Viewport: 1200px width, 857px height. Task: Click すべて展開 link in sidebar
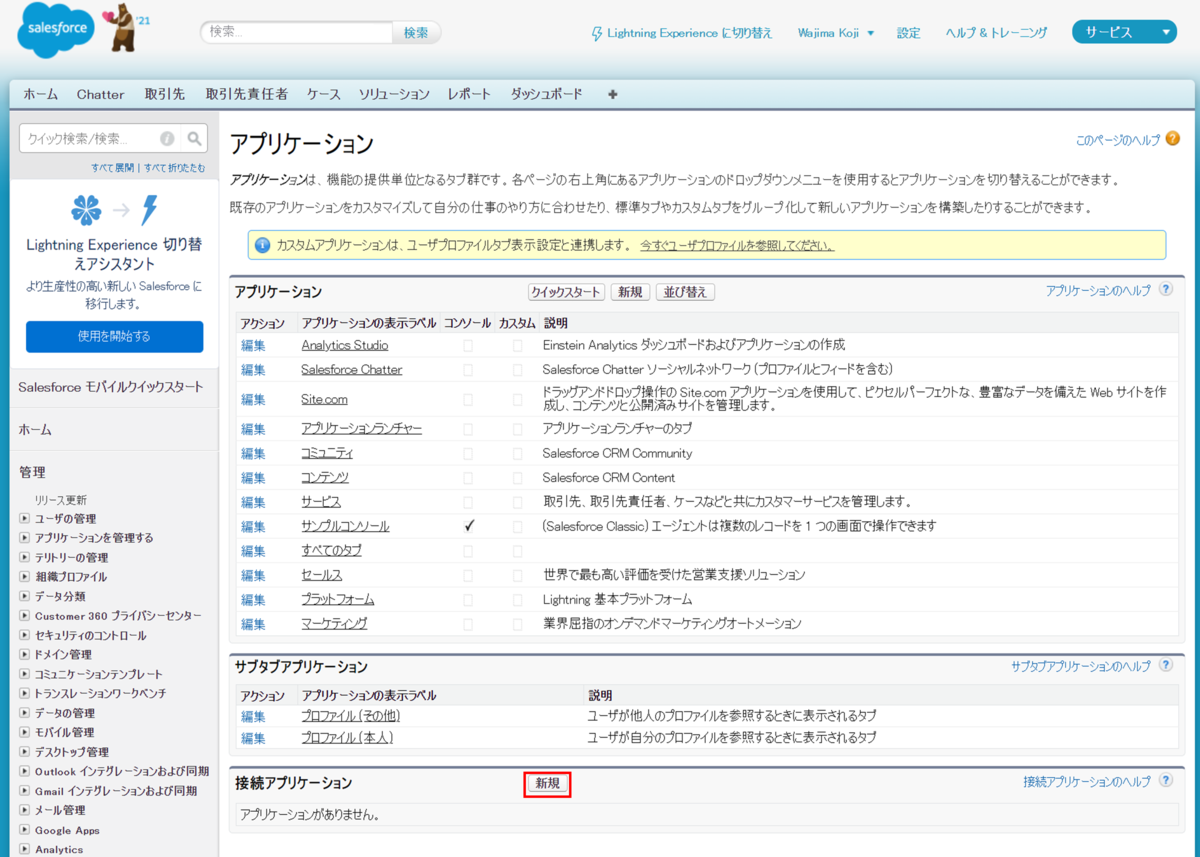tap(113, 167)
